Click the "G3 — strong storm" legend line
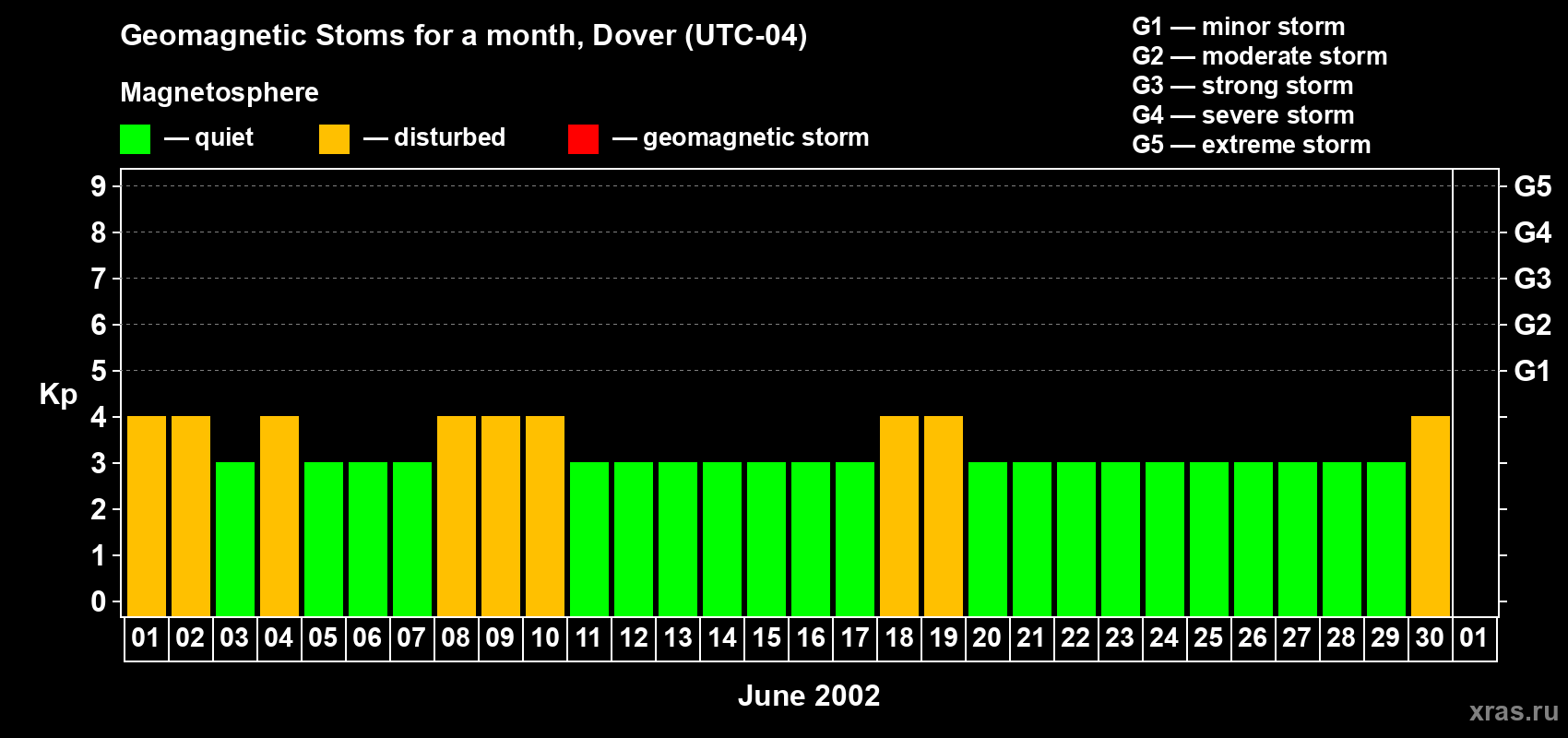 coord(1243,86)
